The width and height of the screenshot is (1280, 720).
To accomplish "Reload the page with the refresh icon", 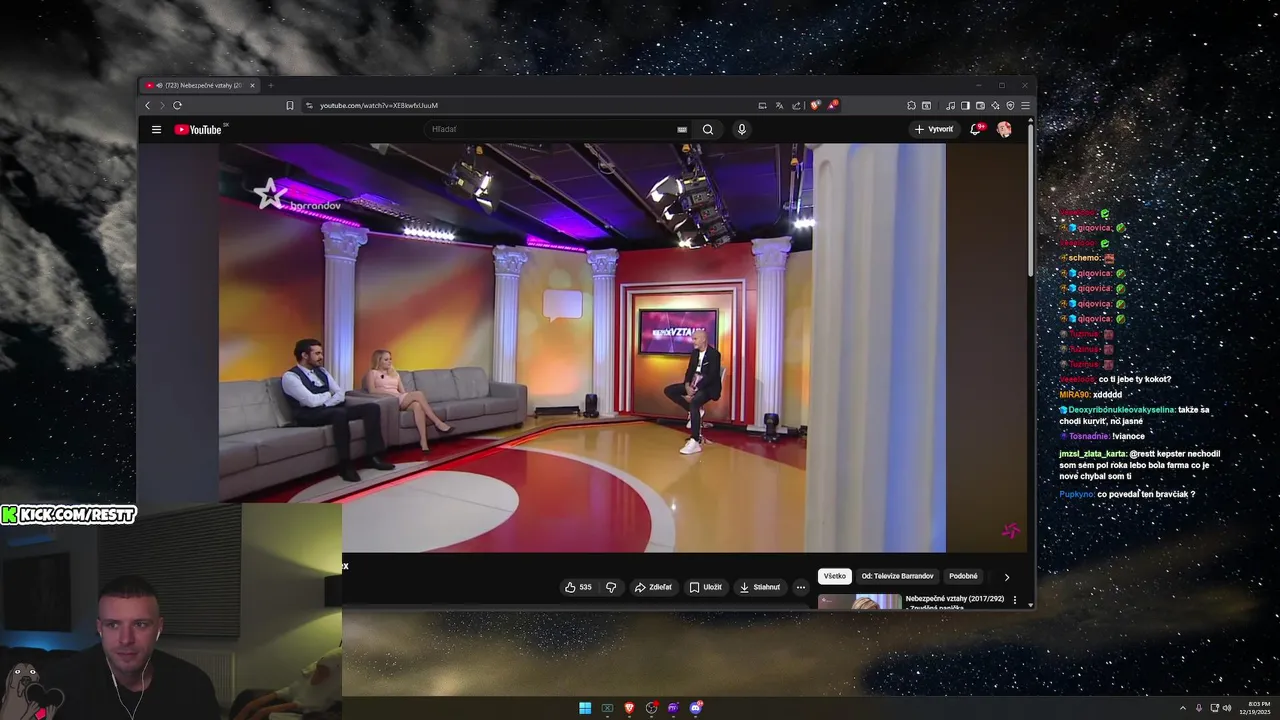I will 177,105.
